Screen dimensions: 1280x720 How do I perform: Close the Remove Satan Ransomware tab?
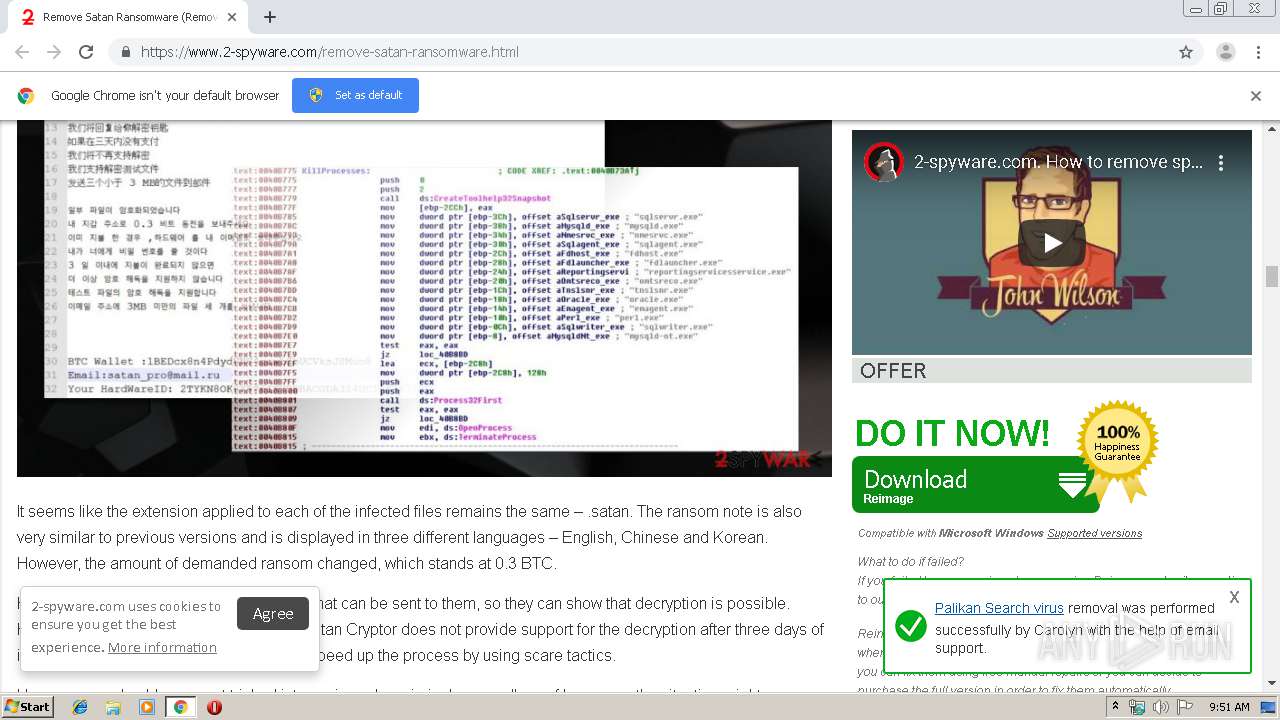pos(234,17)
